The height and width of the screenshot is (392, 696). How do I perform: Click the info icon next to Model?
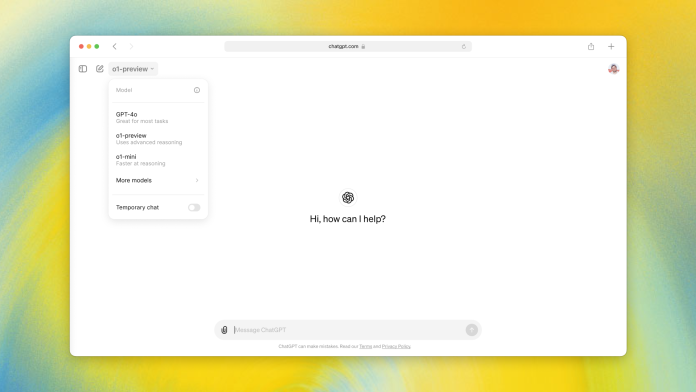point(197,90)
